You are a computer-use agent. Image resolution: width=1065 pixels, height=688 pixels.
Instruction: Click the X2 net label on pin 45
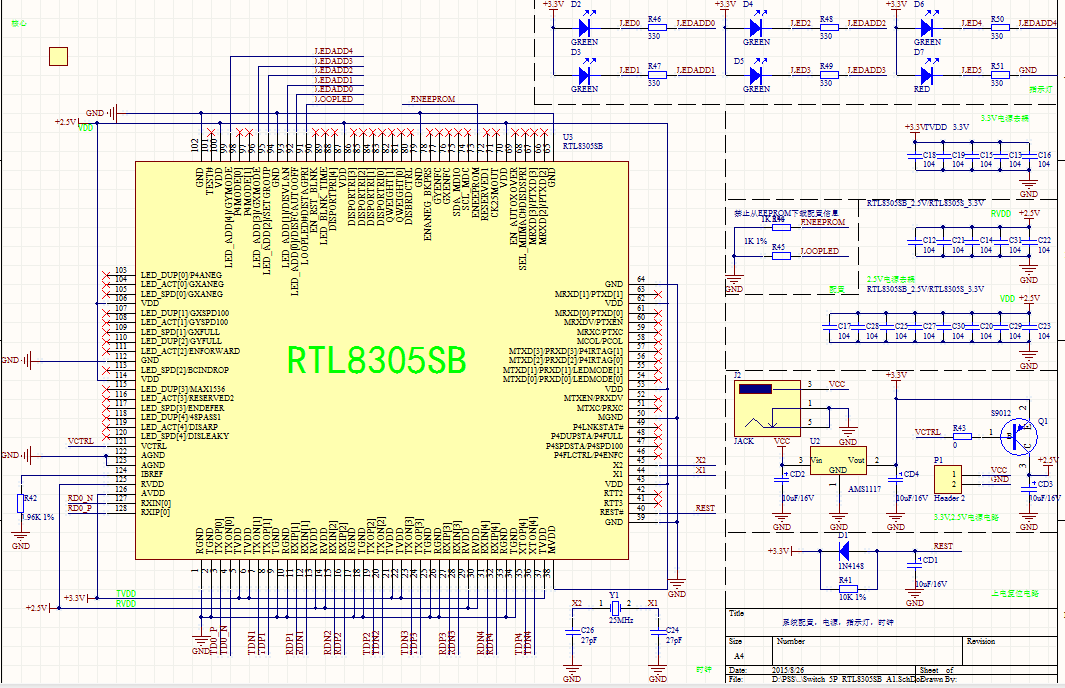pos(701,460)
